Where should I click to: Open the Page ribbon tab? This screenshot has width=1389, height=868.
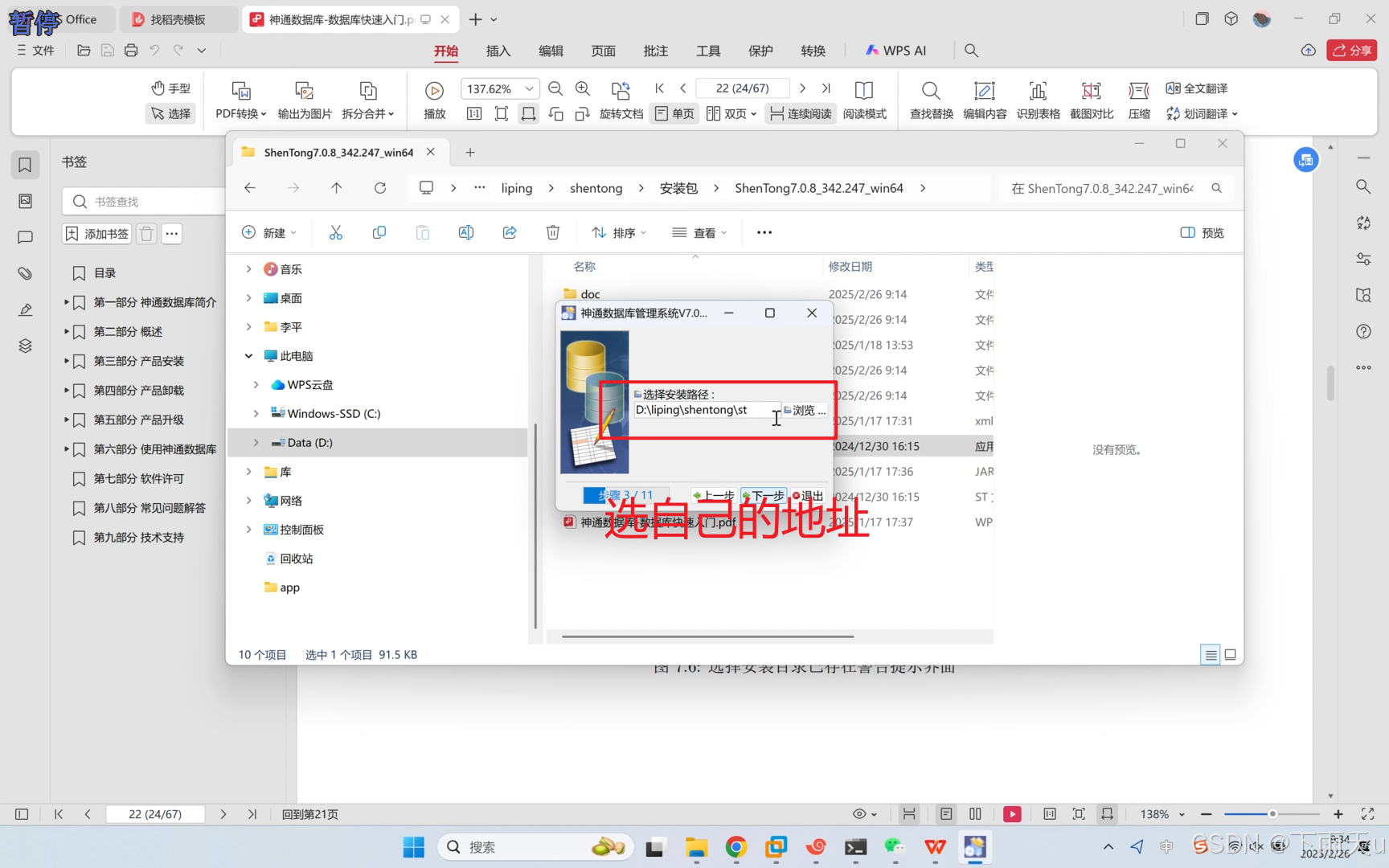603,51
